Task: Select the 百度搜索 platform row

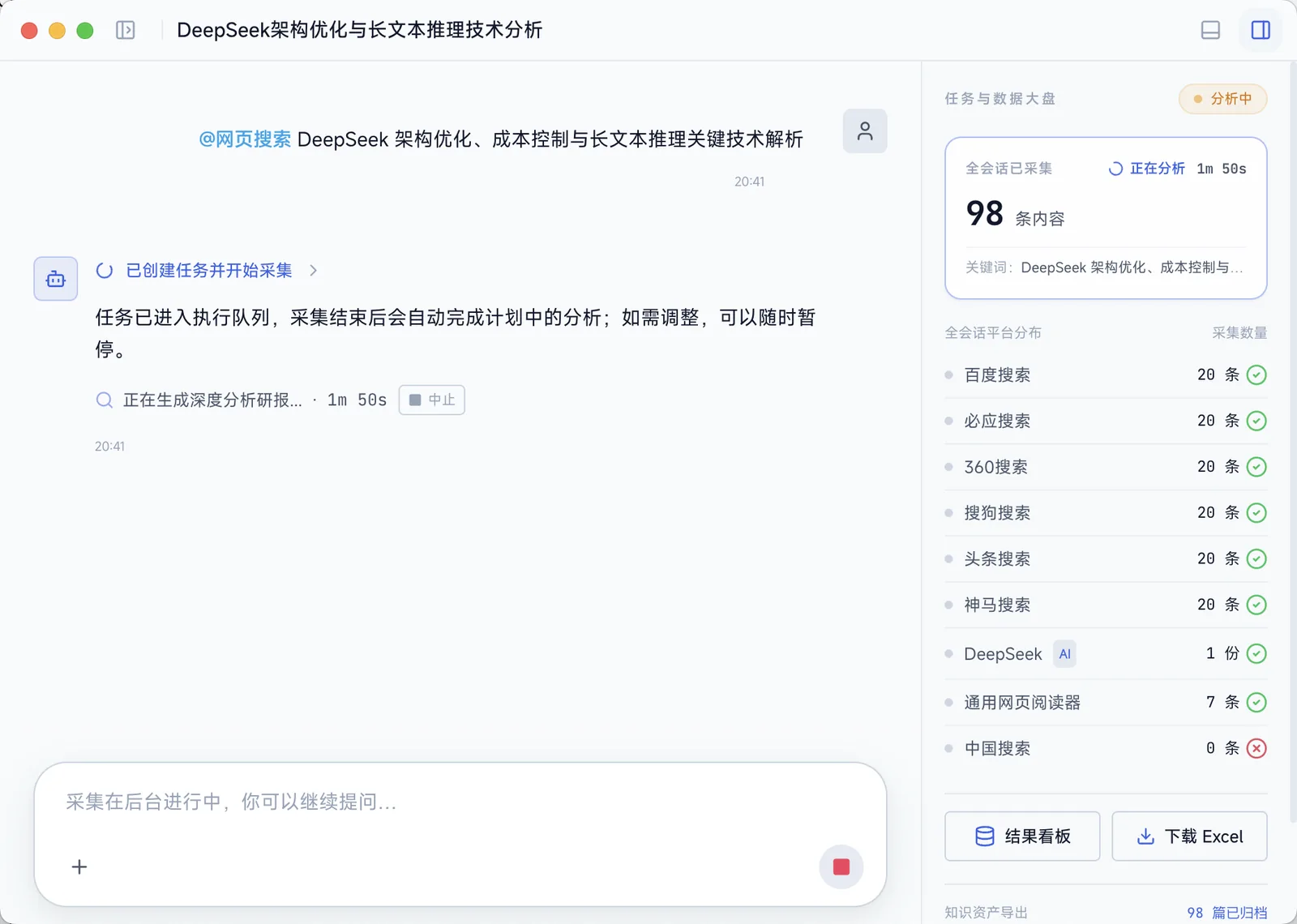Action: click(x=1106, y=374)
